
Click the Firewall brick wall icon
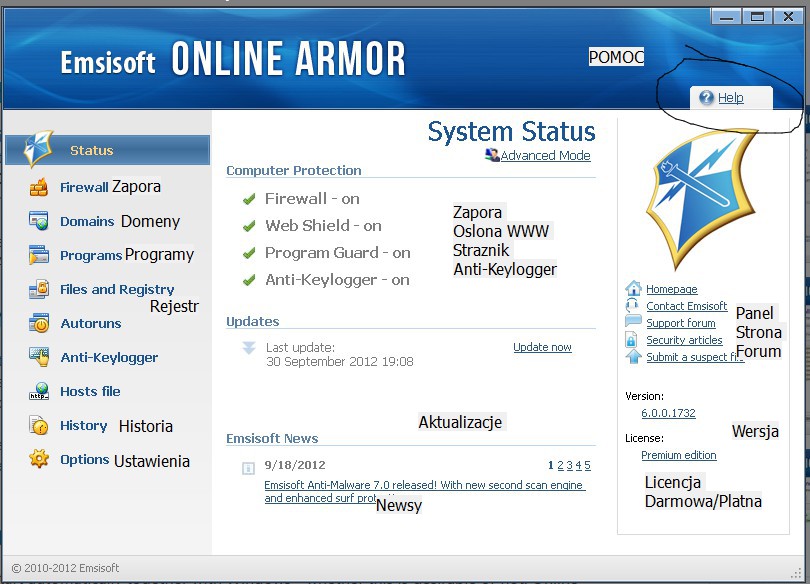coord(39,187)
